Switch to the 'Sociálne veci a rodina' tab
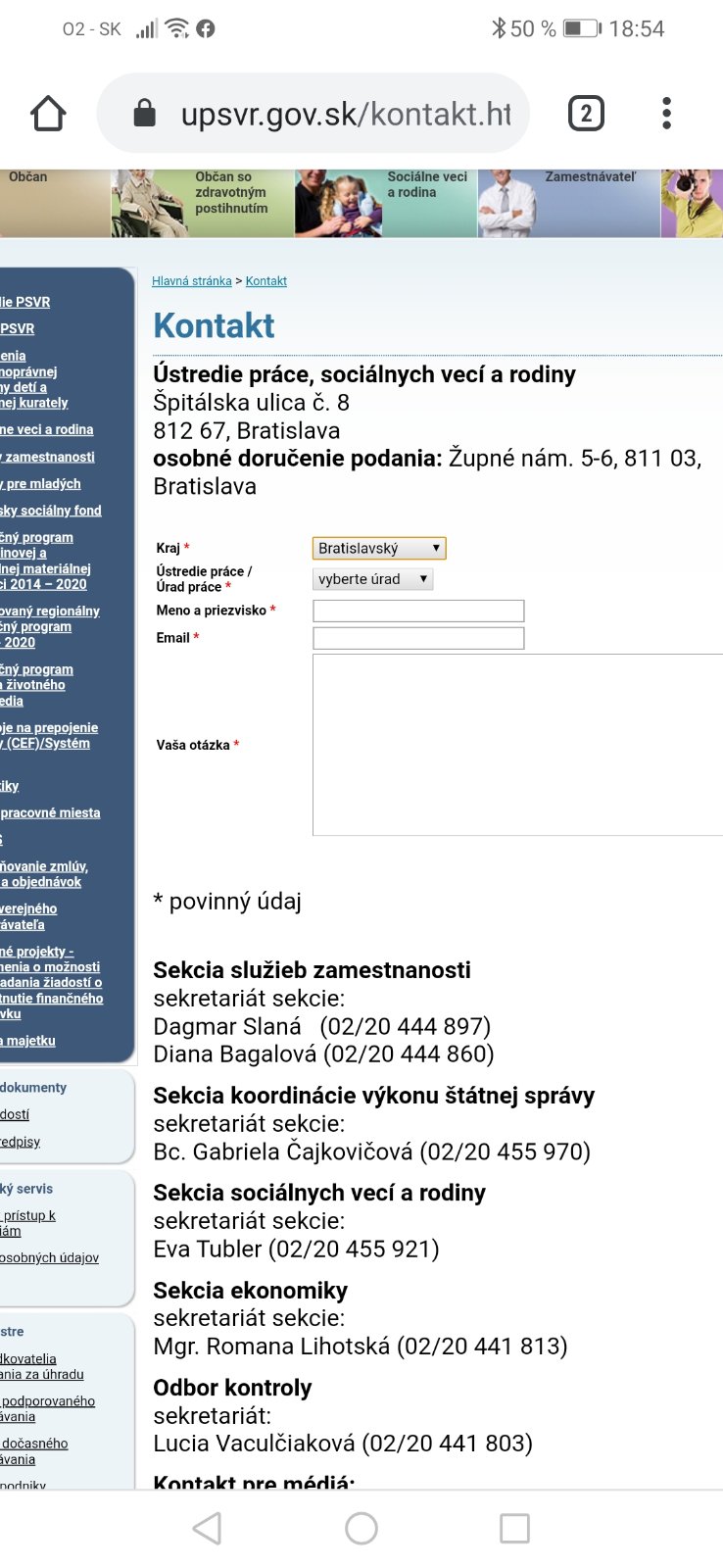This screenshot has height=1568, width=723. (426, 185)
